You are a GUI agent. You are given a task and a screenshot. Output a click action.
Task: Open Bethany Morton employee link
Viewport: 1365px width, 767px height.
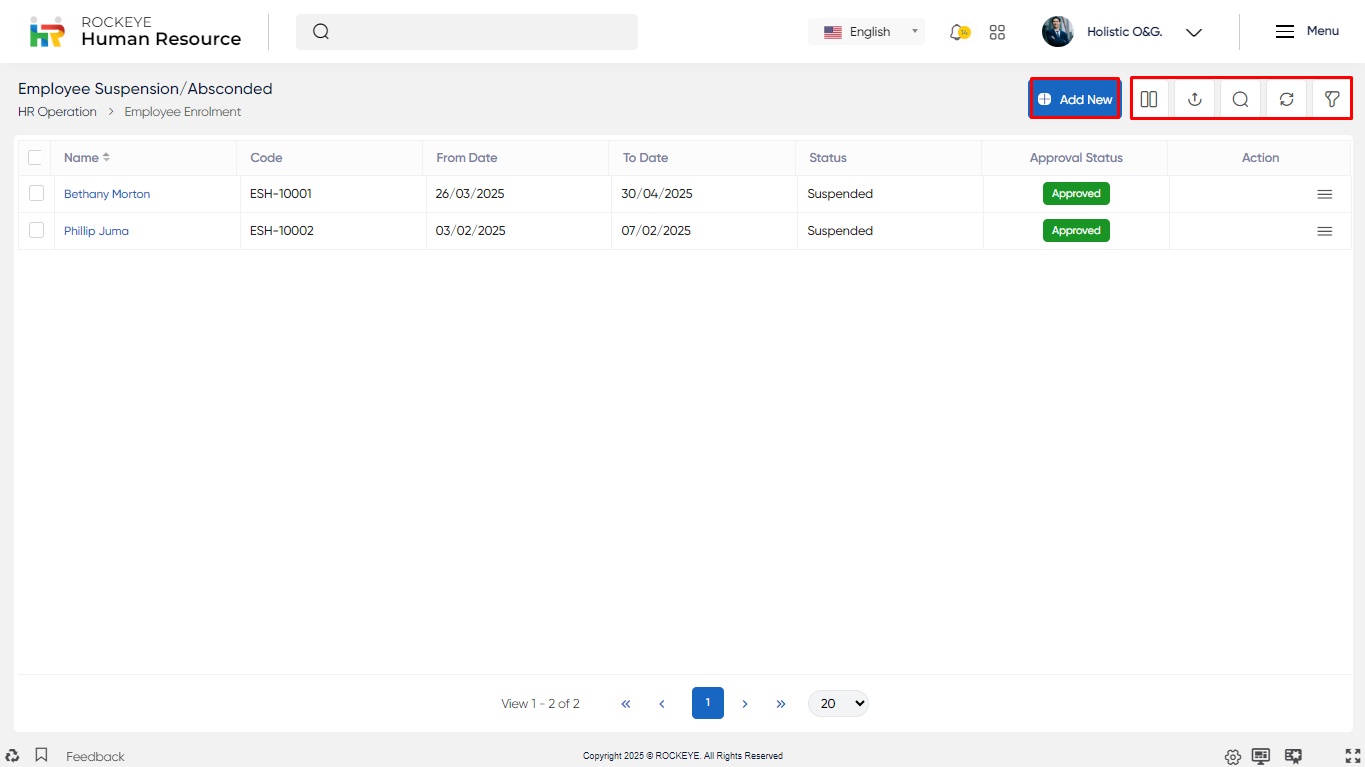[x=107, y=194]
